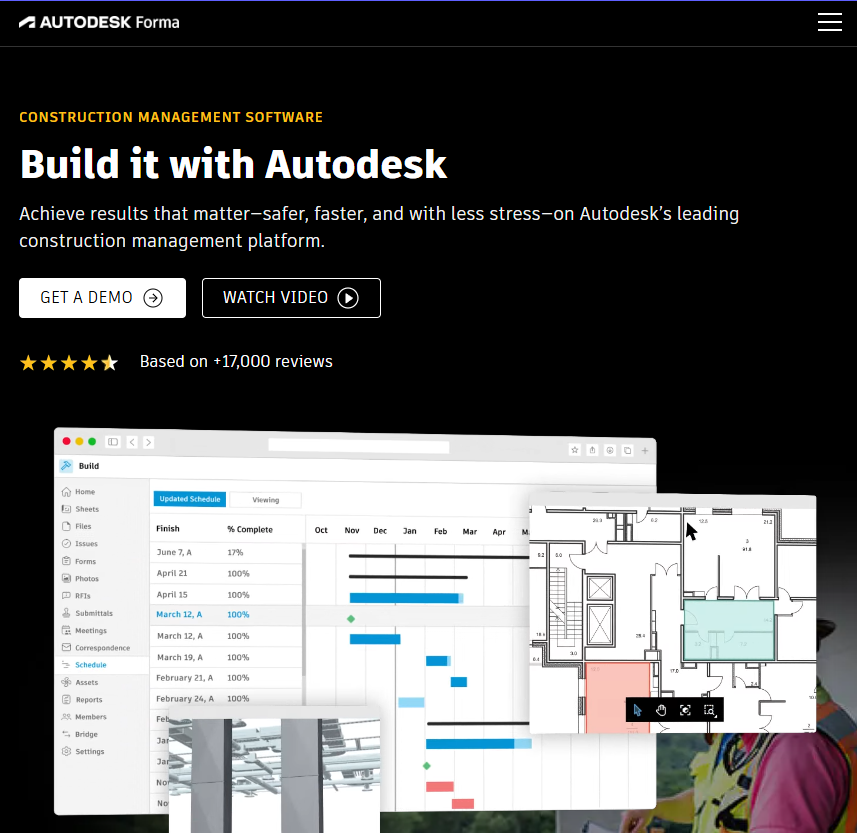857x833 pixels.
Task: Select the pan hand tool in floor plan toolbar
Action: point(661,710)
